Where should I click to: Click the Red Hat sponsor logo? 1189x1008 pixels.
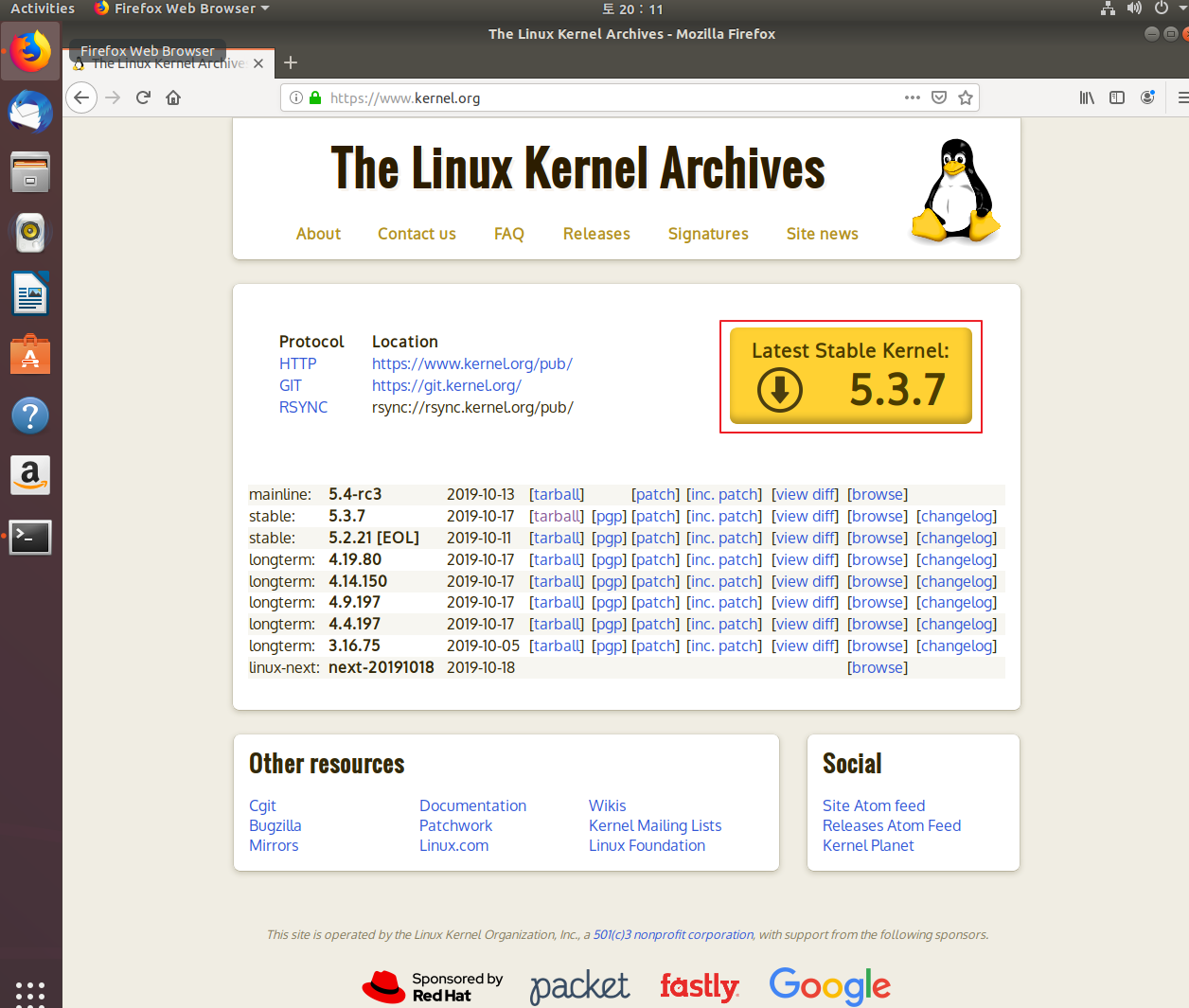[433, 986]
